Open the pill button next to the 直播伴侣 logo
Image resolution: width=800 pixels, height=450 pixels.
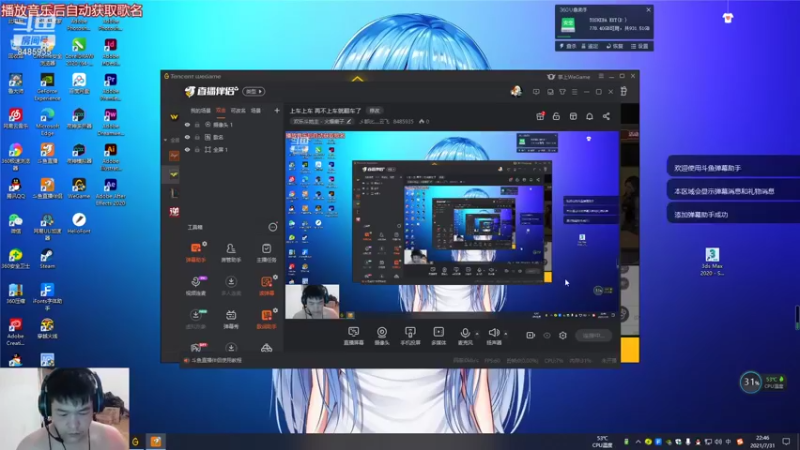pos(254,92)
